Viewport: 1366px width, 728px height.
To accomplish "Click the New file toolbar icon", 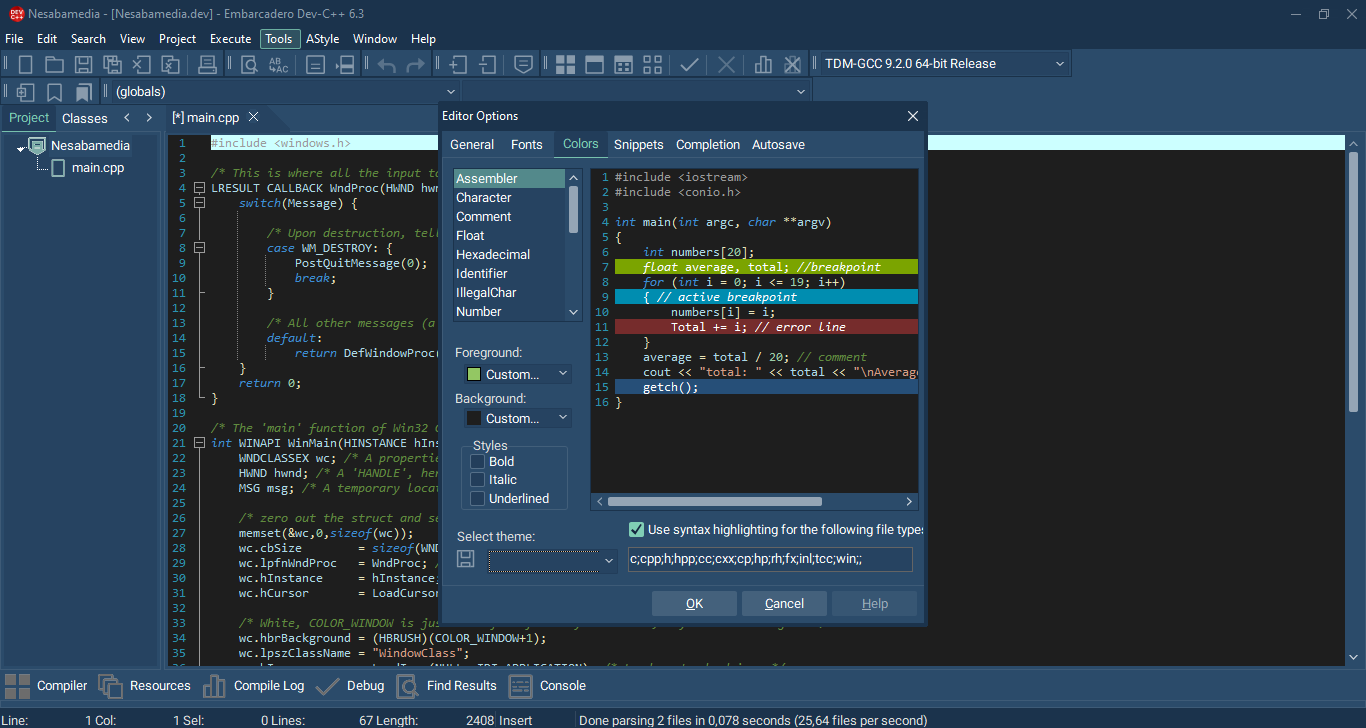I will tap(26, 64).
